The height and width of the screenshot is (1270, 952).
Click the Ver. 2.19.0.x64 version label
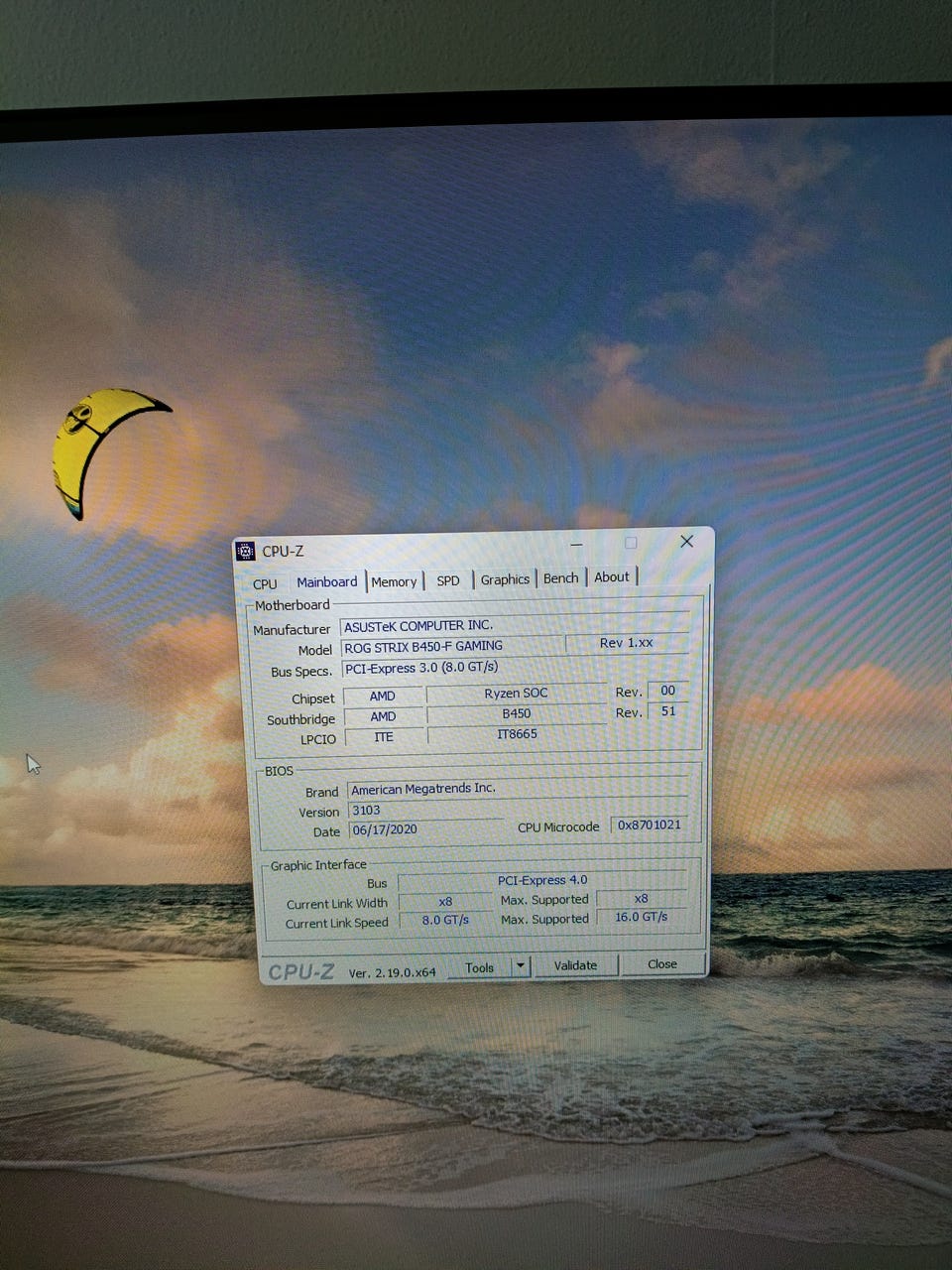pos(392,973)
